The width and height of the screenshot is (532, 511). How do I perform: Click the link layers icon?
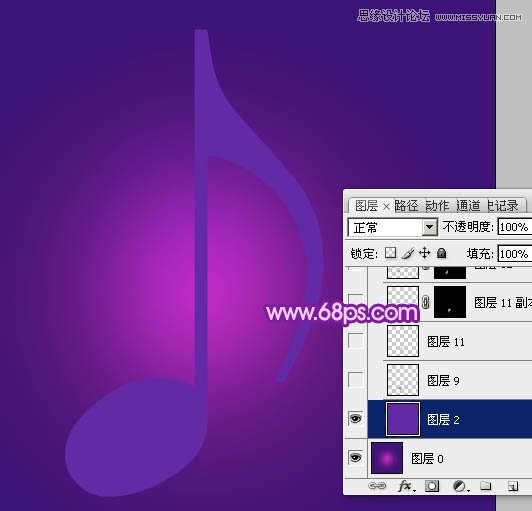tap(377, 486)
